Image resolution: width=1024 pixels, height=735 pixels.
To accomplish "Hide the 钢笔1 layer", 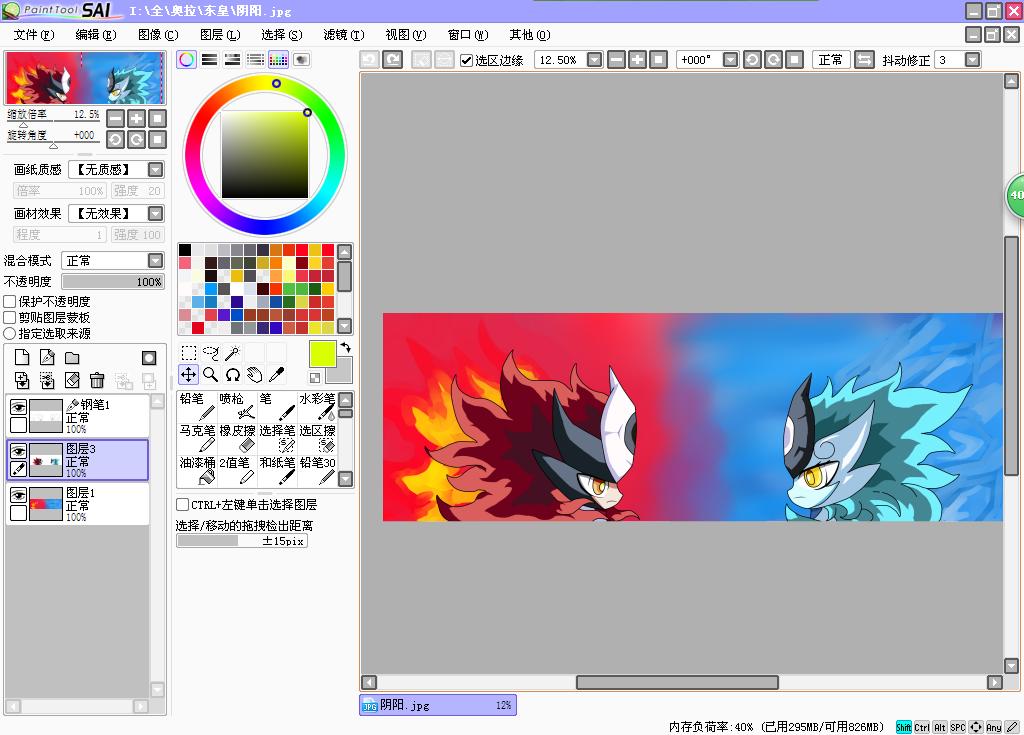I will point(18,408).
